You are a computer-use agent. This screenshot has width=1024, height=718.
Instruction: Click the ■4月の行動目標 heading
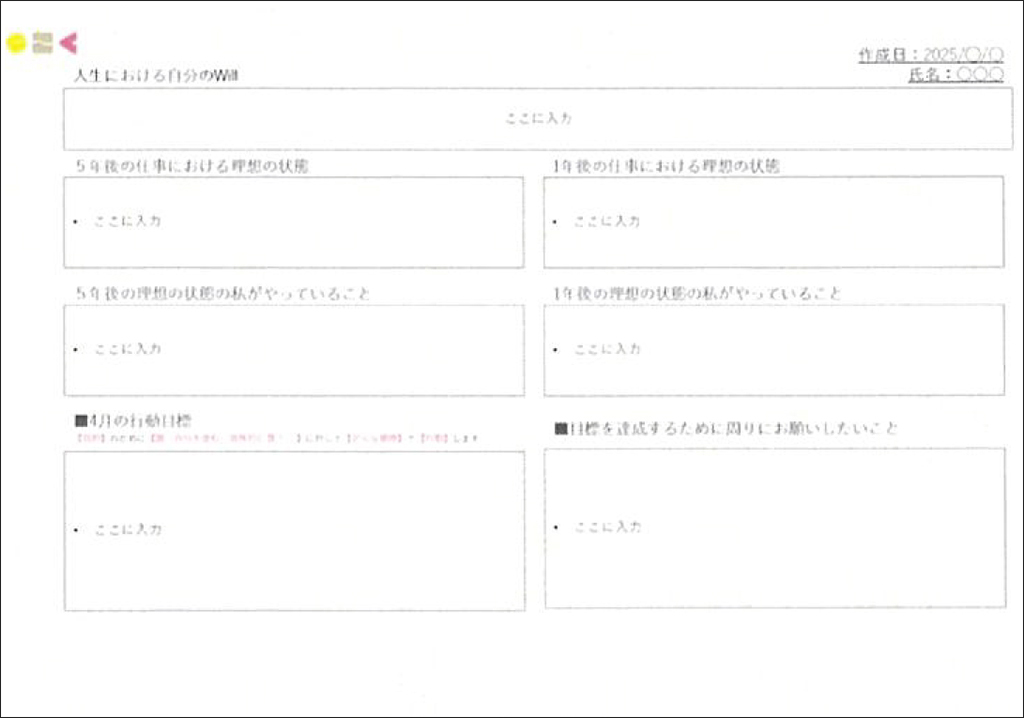(133, 420)
